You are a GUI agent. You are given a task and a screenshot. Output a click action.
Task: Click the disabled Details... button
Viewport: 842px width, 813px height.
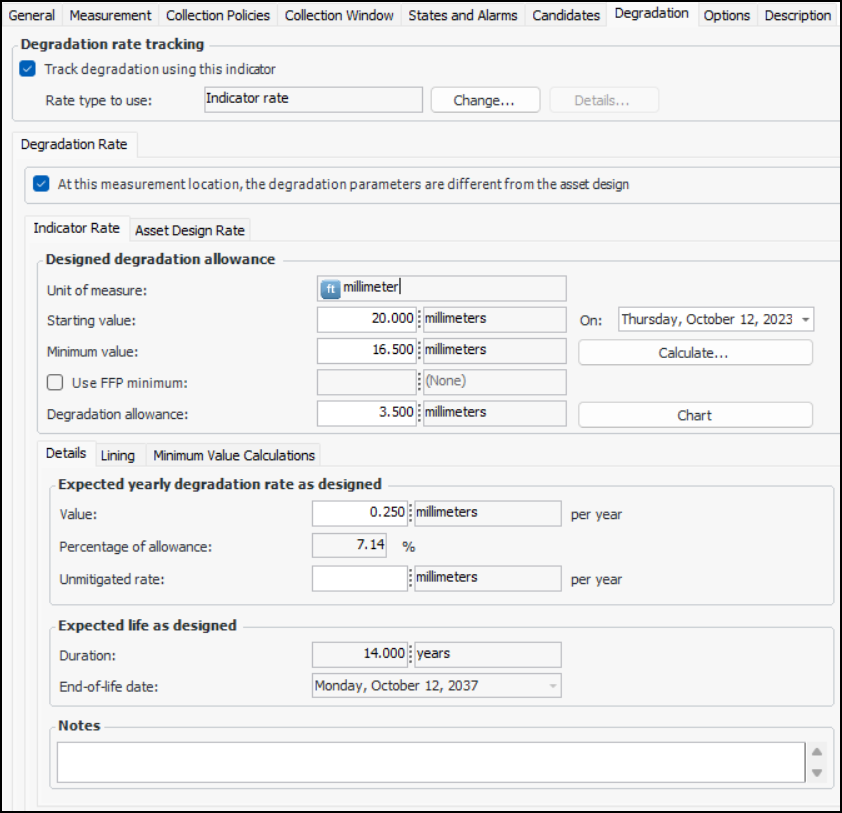604,100
